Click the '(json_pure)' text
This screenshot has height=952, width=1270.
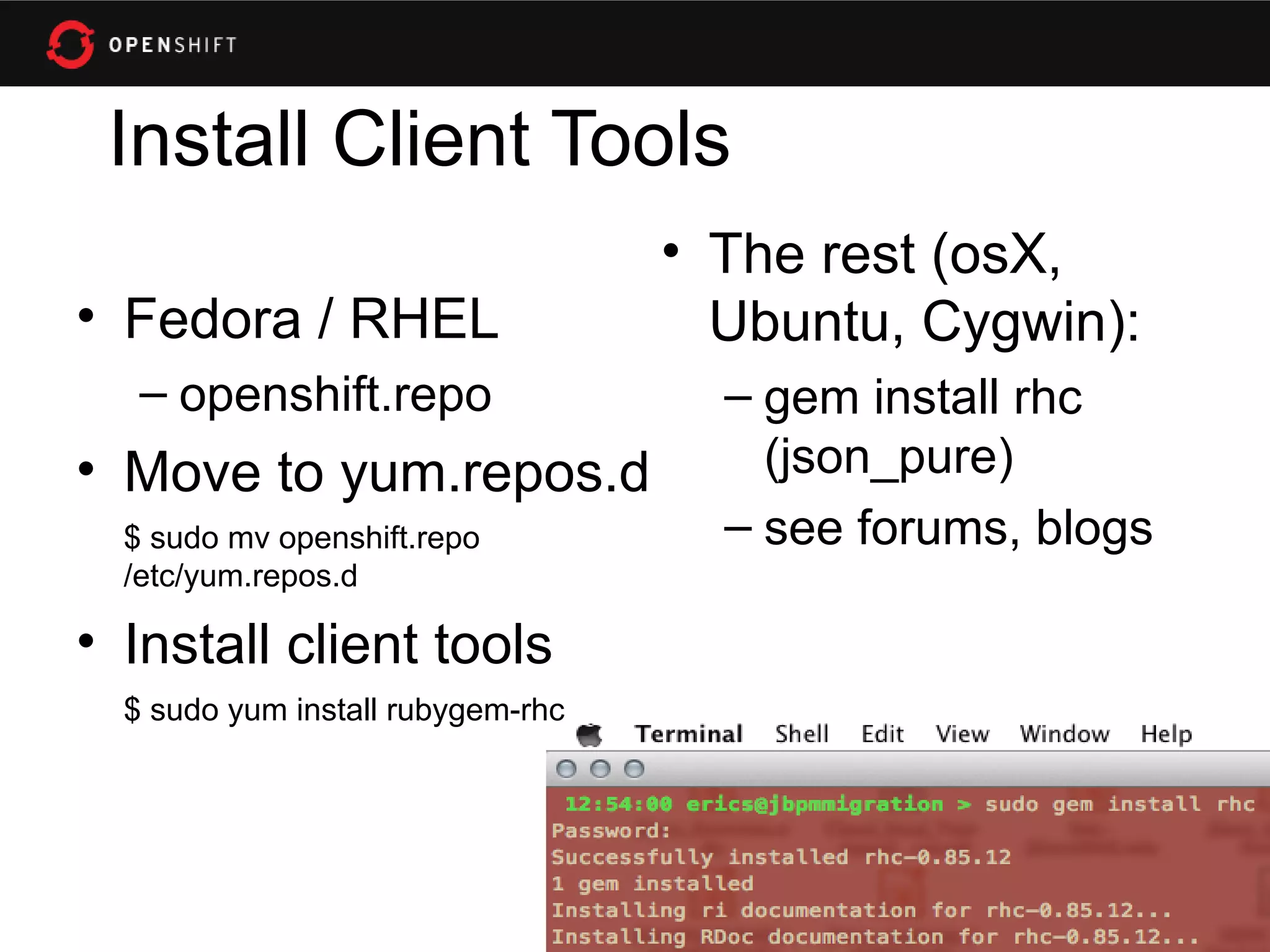coord(889,459)
